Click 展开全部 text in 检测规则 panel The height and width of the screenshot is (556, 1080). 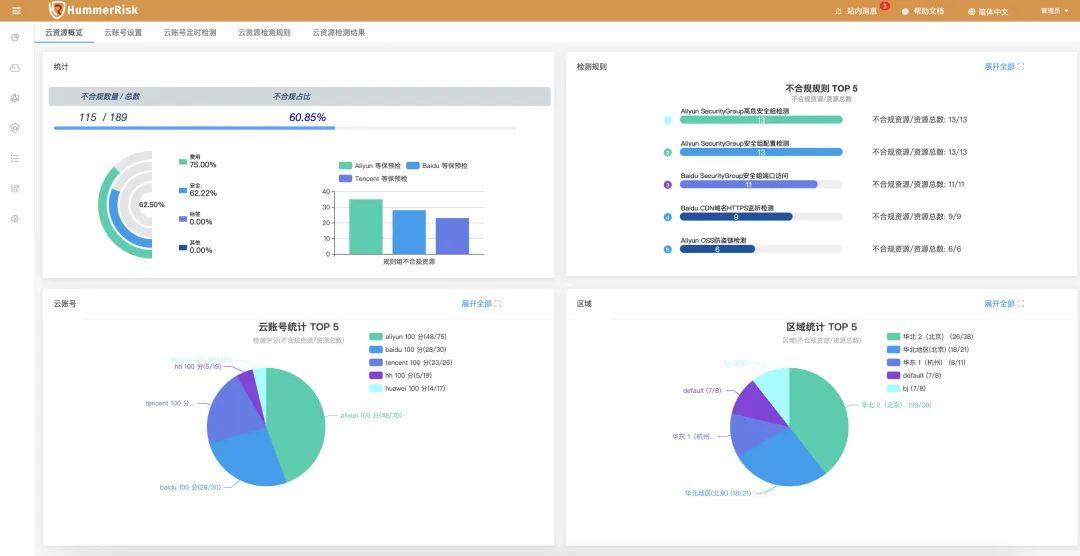click(999, 67)
